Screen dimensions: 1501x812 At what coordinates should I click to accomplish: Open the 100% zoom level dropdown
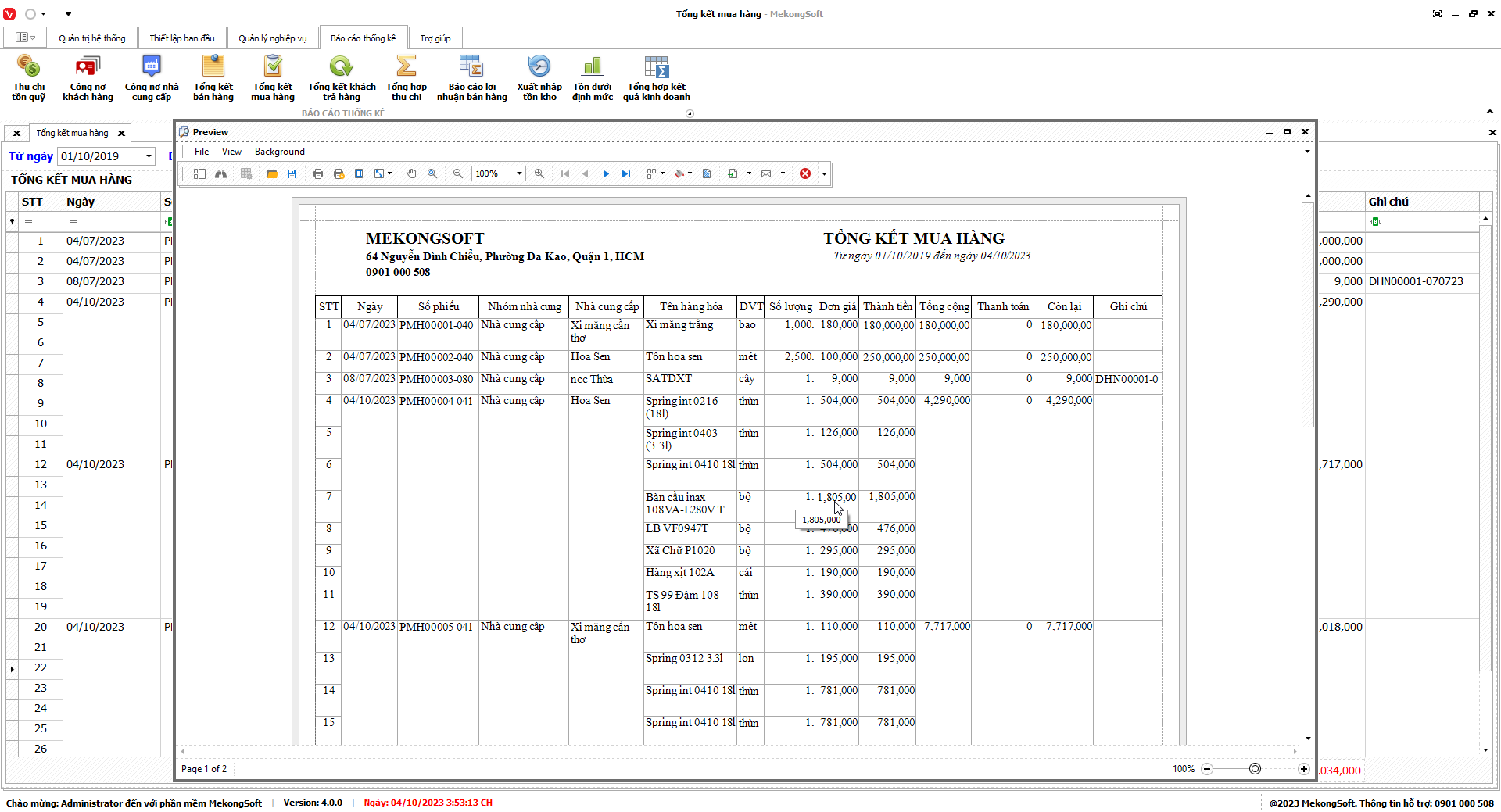519,174
